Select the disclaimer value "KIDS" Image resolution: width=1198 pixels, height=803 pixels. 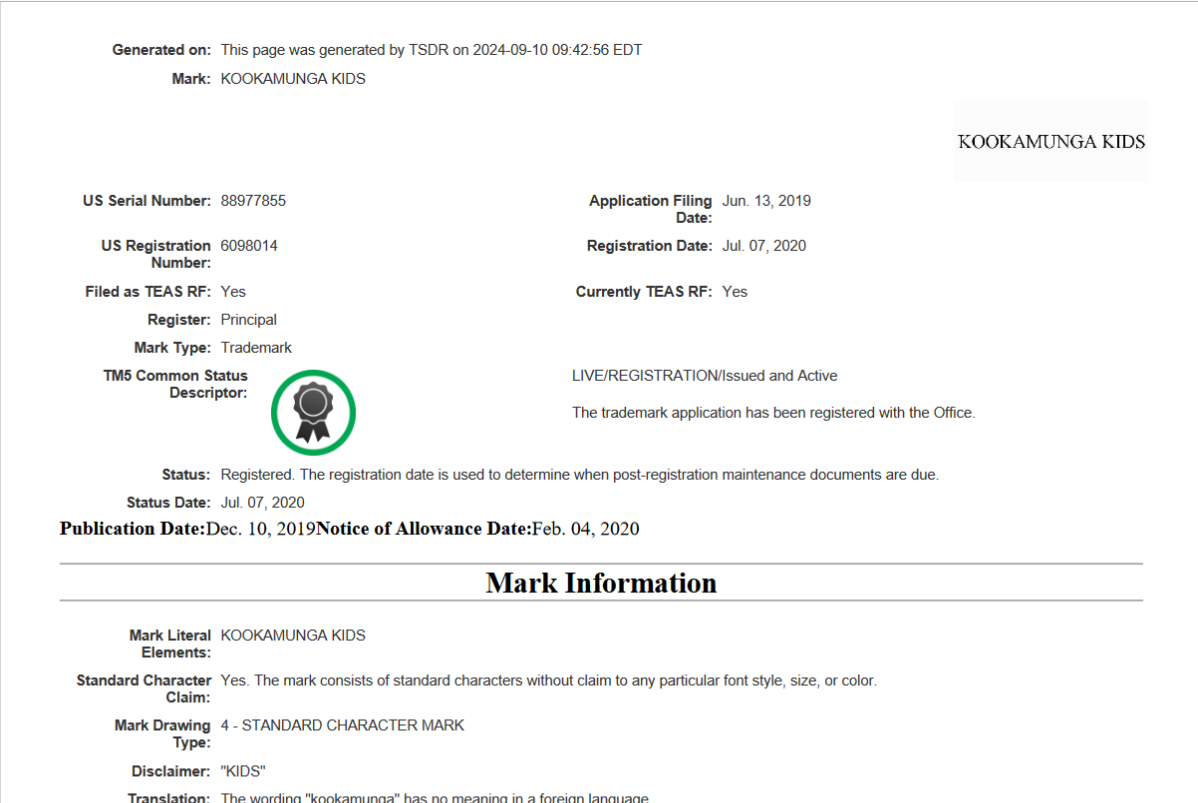tap(243, 771)
